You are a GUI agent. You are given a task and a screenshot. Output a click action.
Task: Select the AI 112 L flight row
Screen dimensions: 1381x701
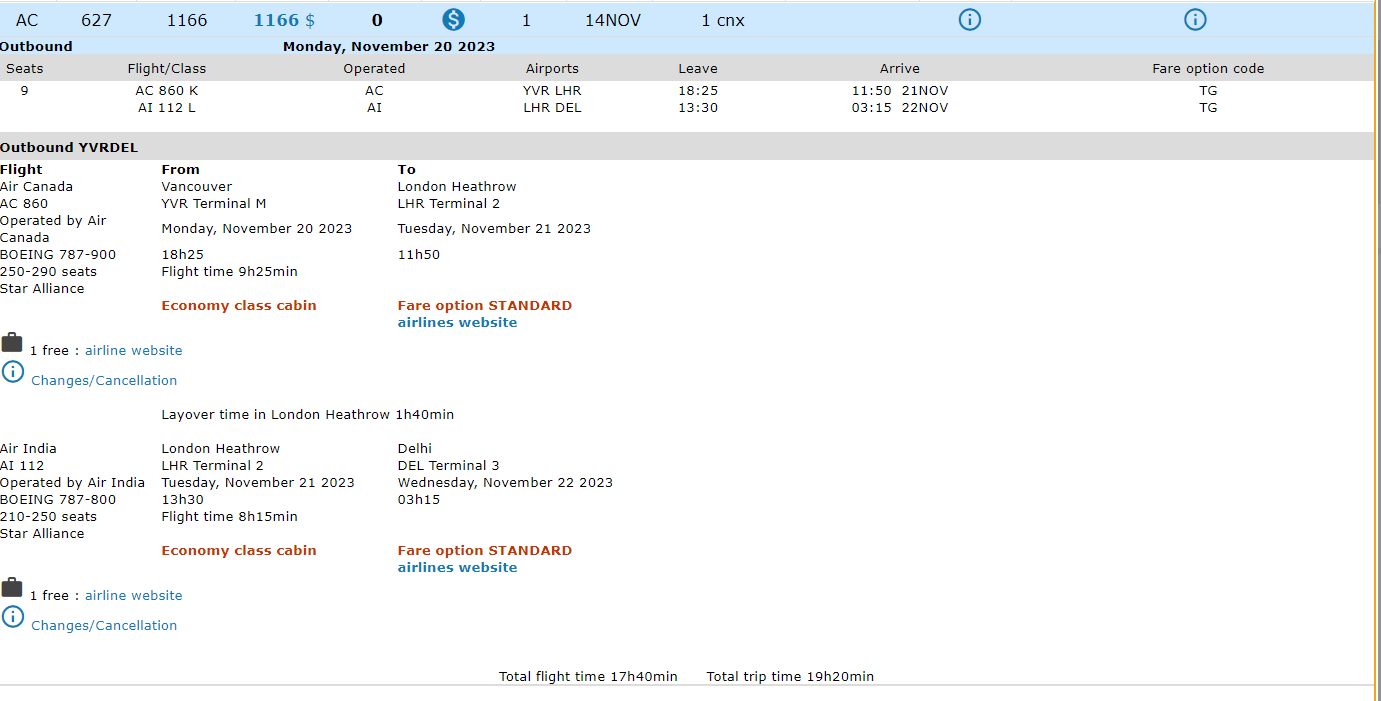pos(166,108)
